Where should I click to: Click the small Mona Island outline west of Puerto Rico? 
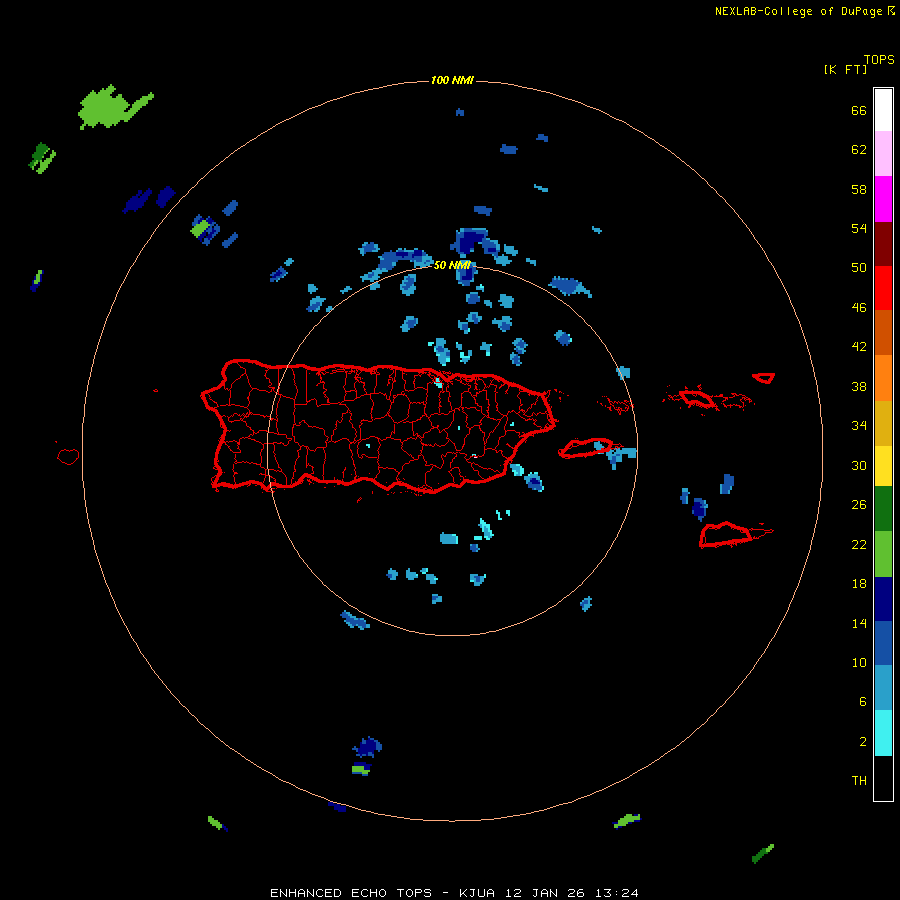pyautogui.click(x=68, y=456)
